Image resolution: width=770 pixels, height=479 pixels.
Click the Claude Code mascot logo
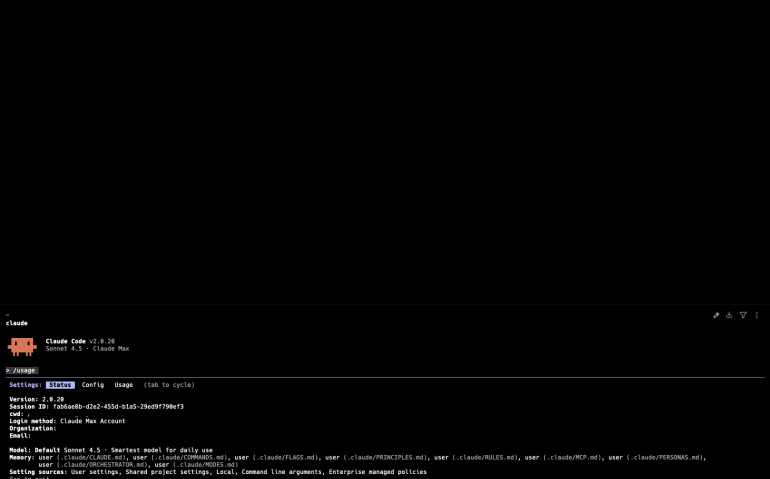(22, 346)
